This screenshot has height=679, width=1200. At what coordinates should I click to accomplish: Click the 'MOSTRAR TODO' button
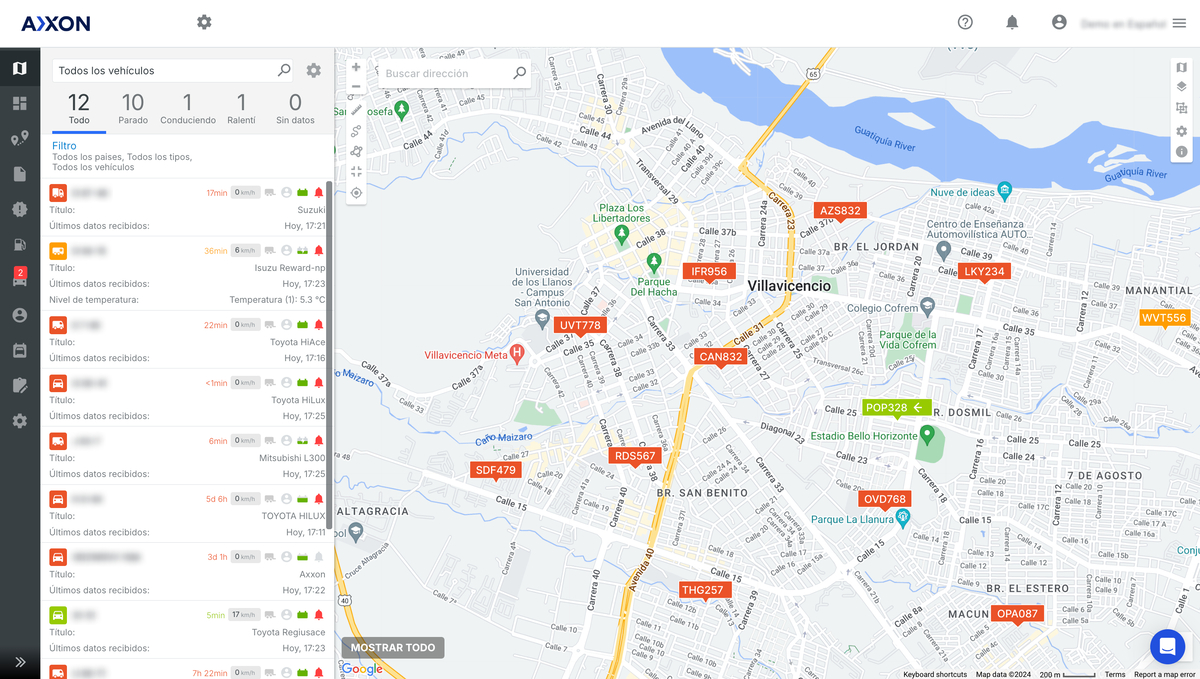click(x=393, y=647)
